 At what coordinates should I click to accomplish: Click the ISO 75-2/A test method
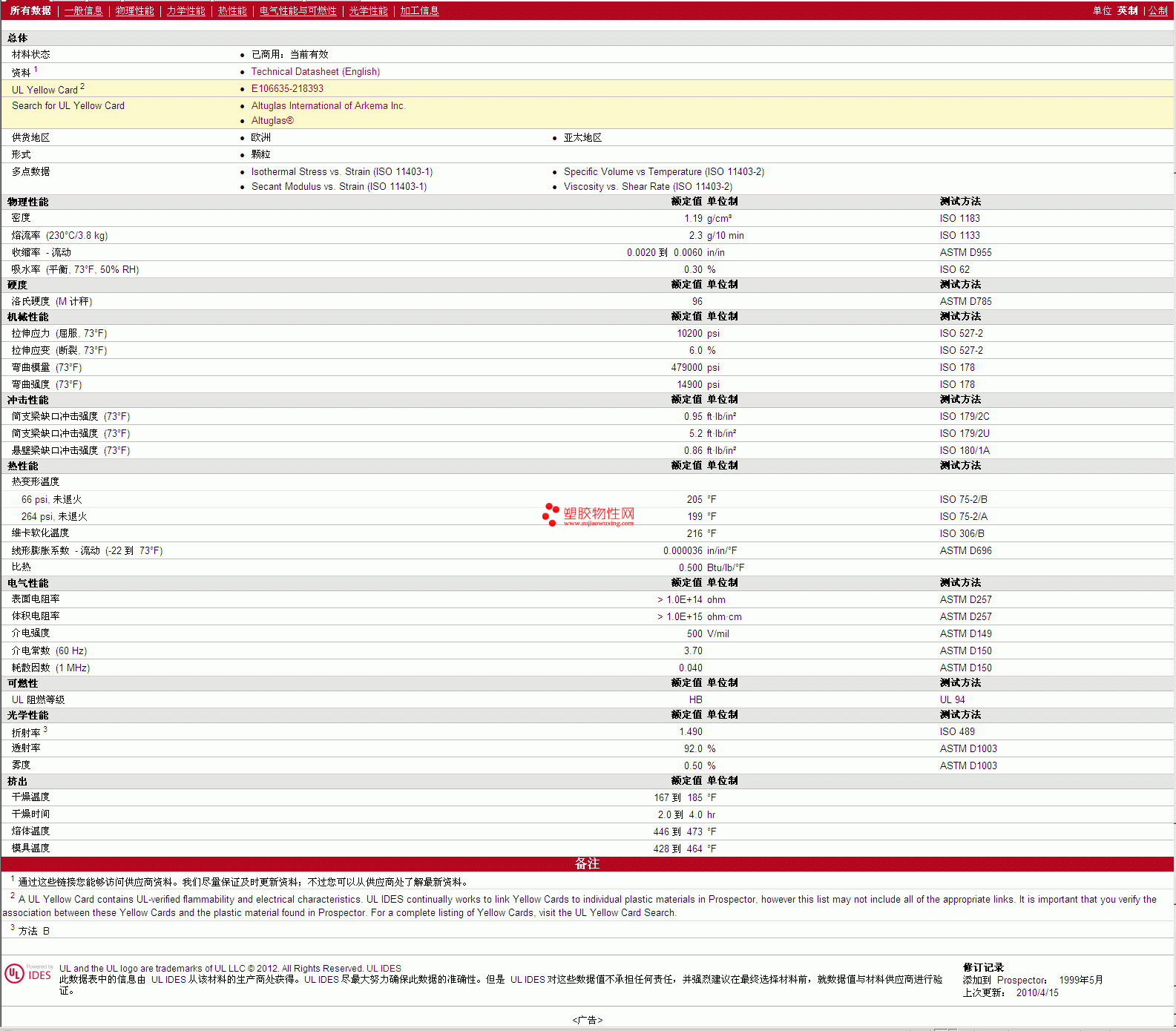click(963, 516)
